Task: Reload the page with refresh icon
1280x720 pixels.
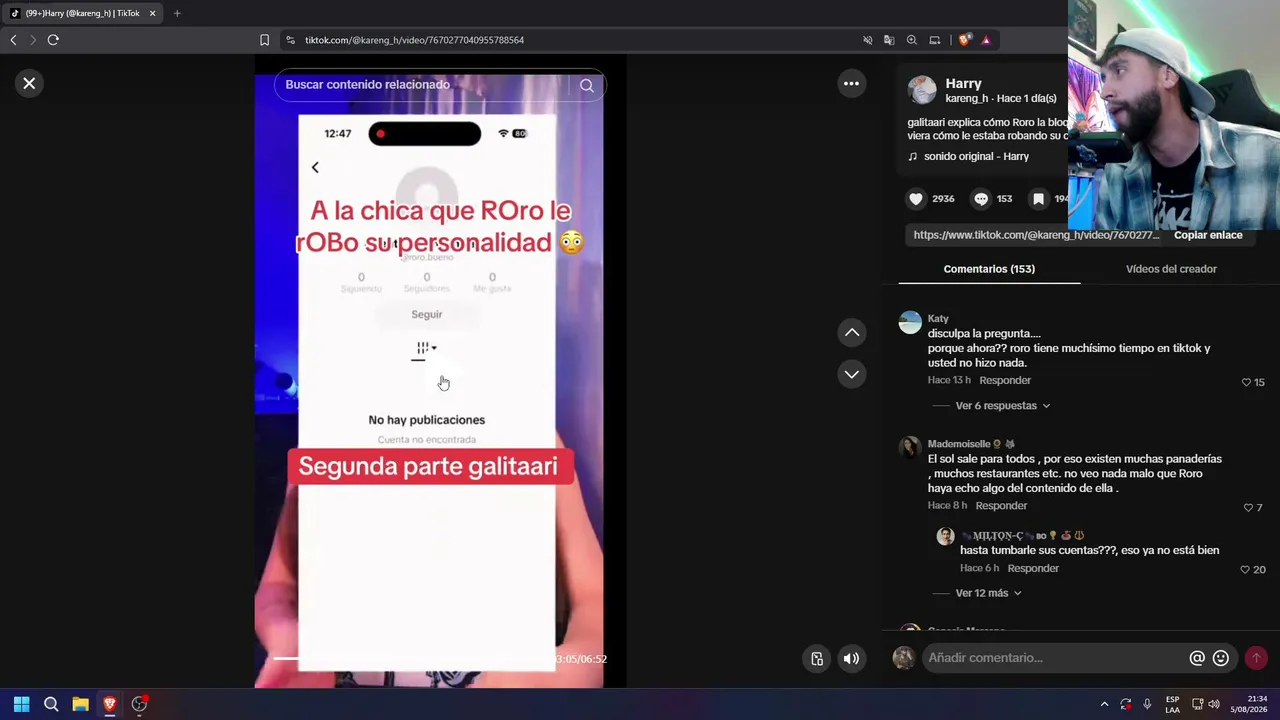Action: point(53,40)
